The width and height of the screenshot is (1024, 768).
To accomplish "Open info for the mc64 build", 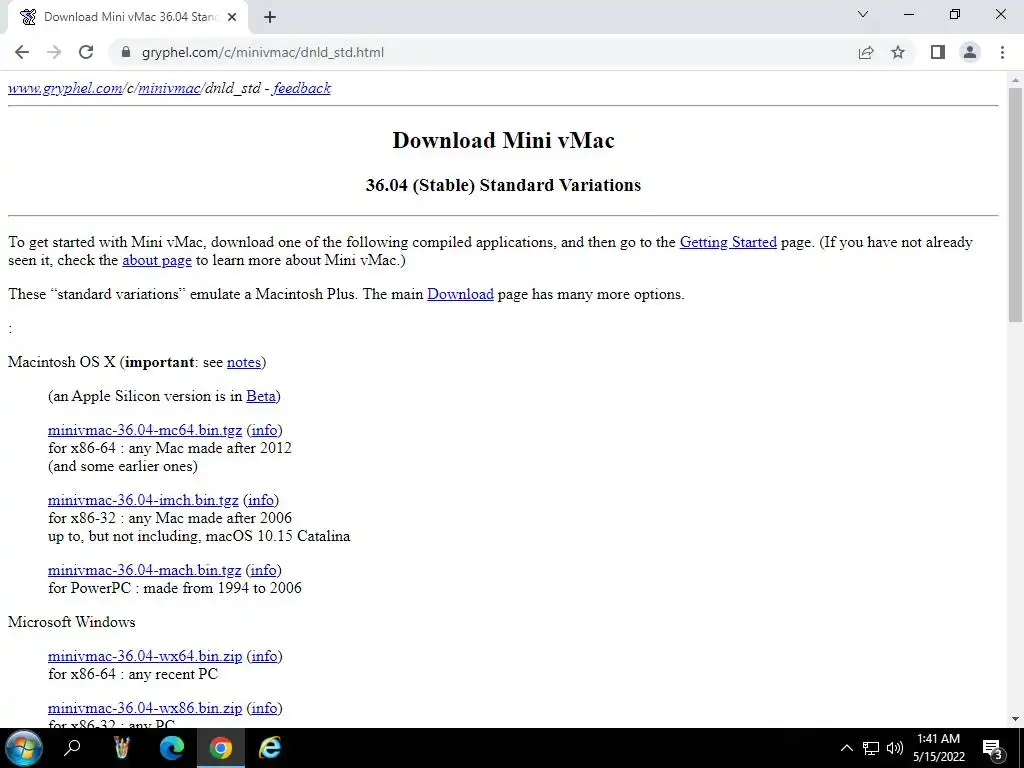I will (264, 430).
